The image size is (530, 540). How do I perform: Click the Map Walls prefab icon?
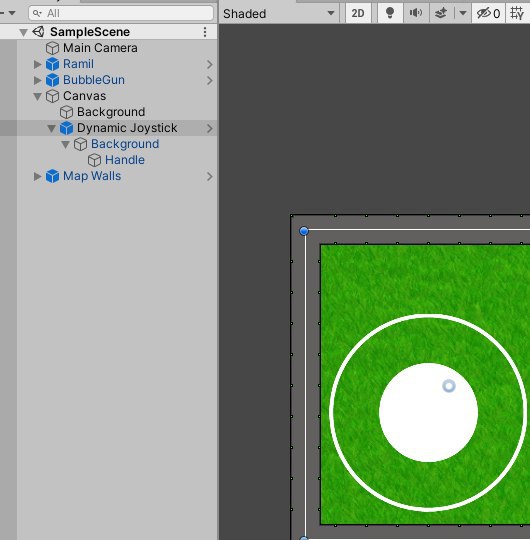[52, 176]
